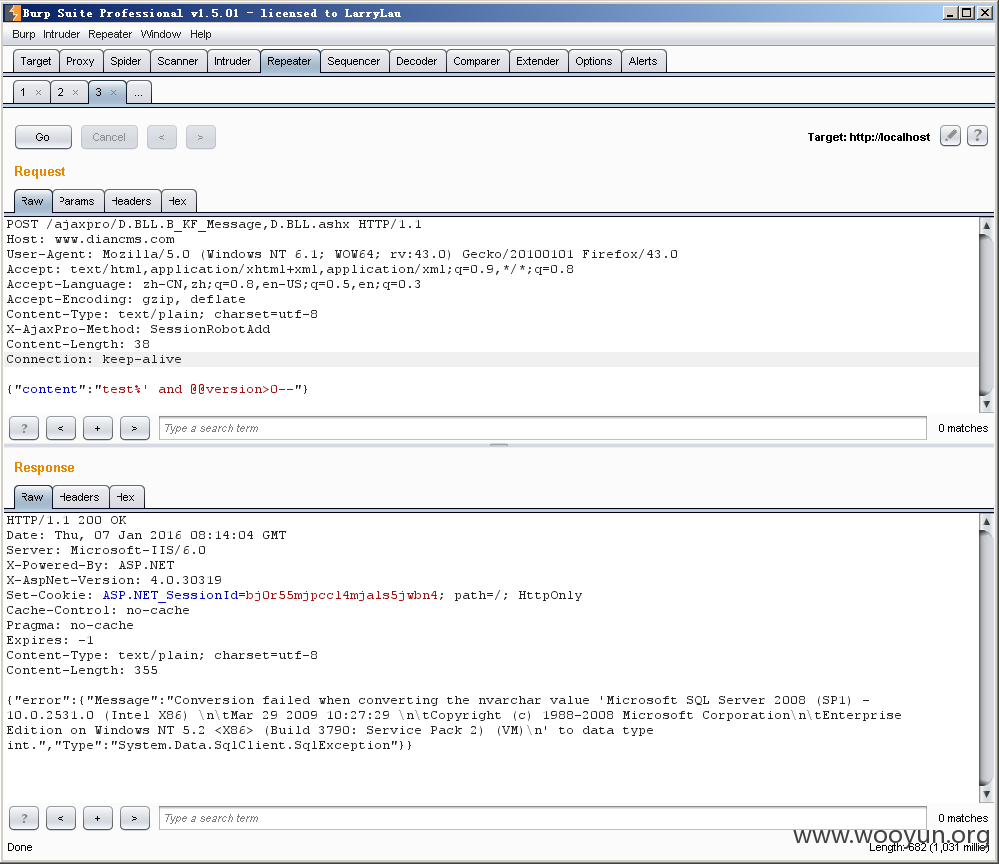Switch to the Sequencer tab
The image size is (999, 864).
point(354,61)
